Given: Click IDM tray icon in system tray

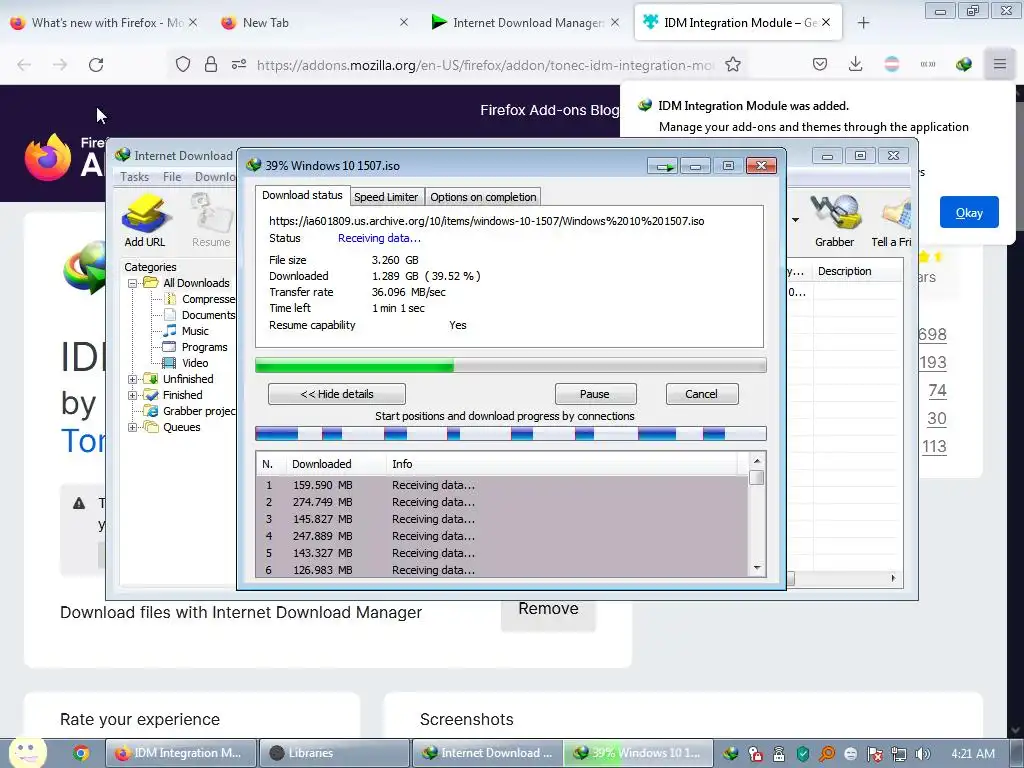Looking at the screenshot, I should point(731,754).
